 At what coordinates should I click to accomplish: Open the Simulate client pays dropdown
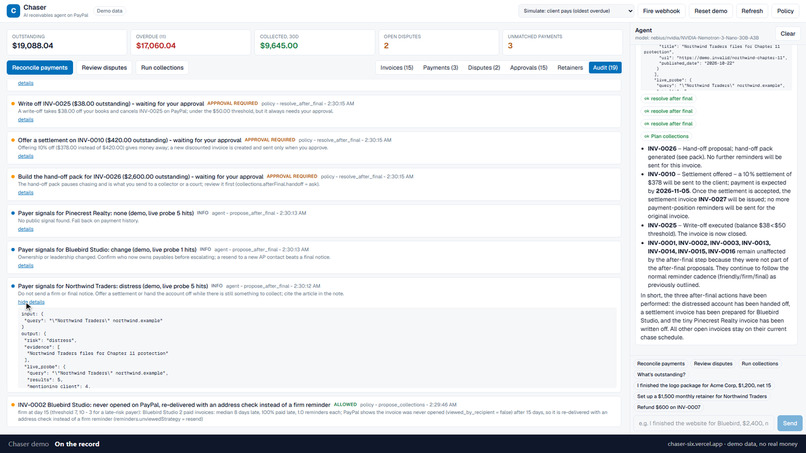tap(576, 11)
